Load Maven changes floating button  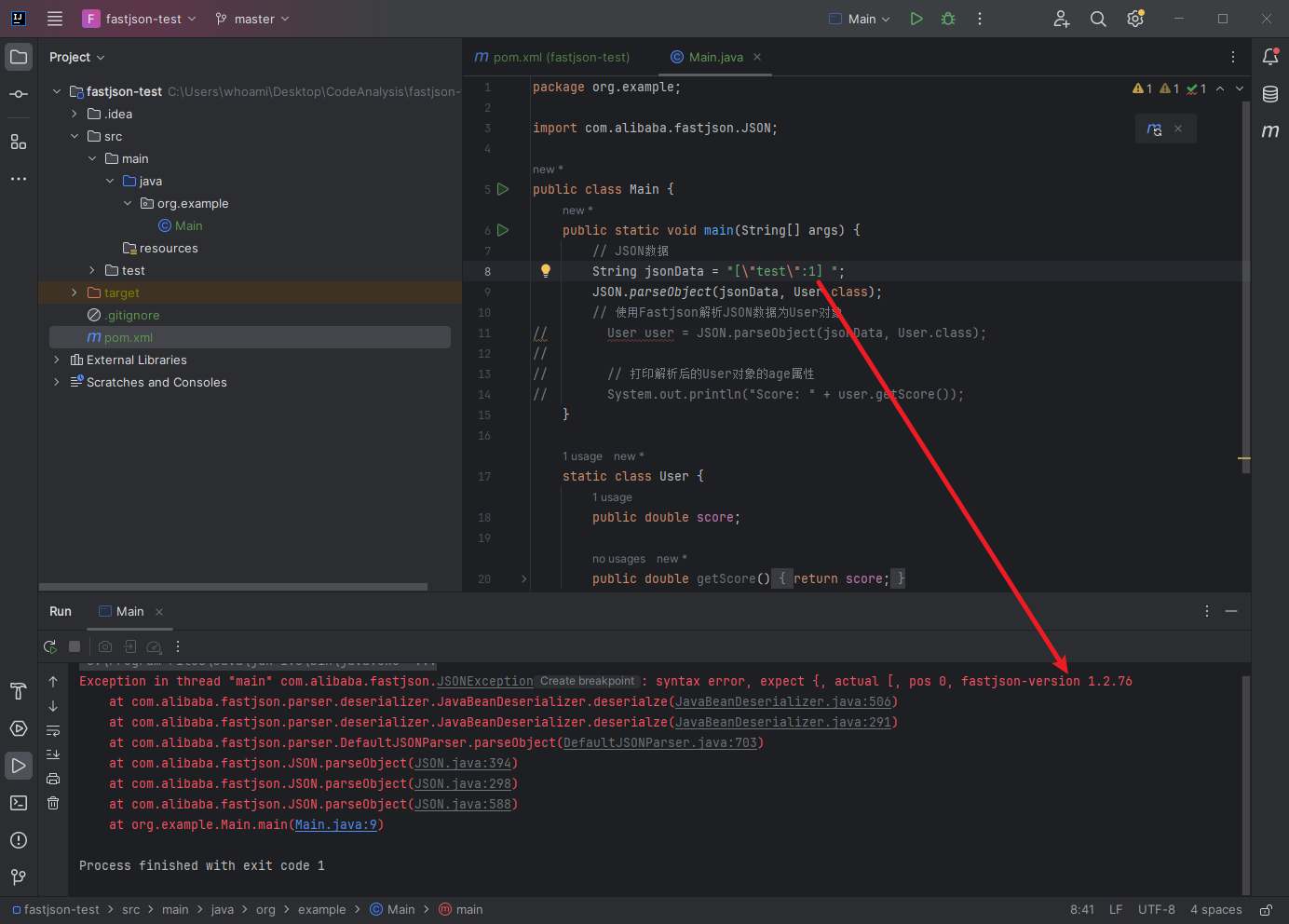pos(1155,129)
